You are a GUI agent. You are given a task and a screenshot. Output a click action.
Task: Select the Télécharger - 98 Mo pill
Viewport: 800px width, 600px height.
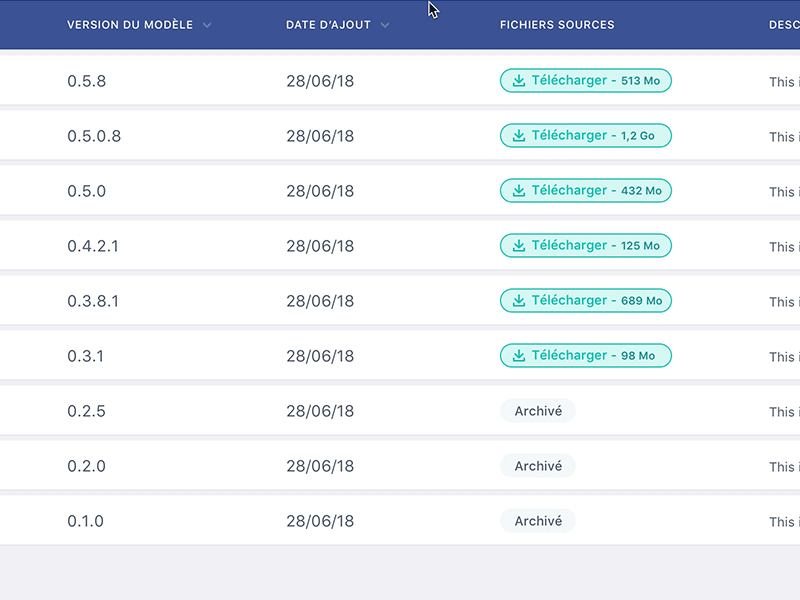(x=585, y=355)
